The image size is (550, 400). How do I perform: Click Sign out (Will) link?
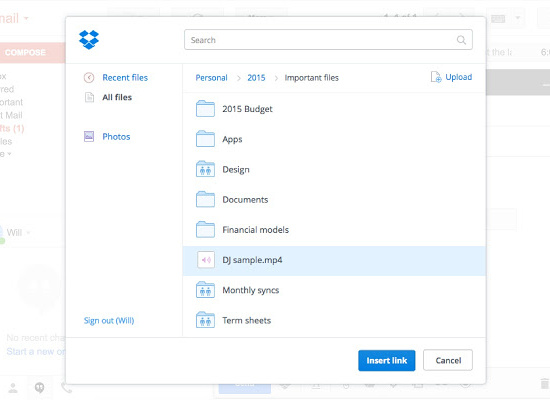click(109, 321)
